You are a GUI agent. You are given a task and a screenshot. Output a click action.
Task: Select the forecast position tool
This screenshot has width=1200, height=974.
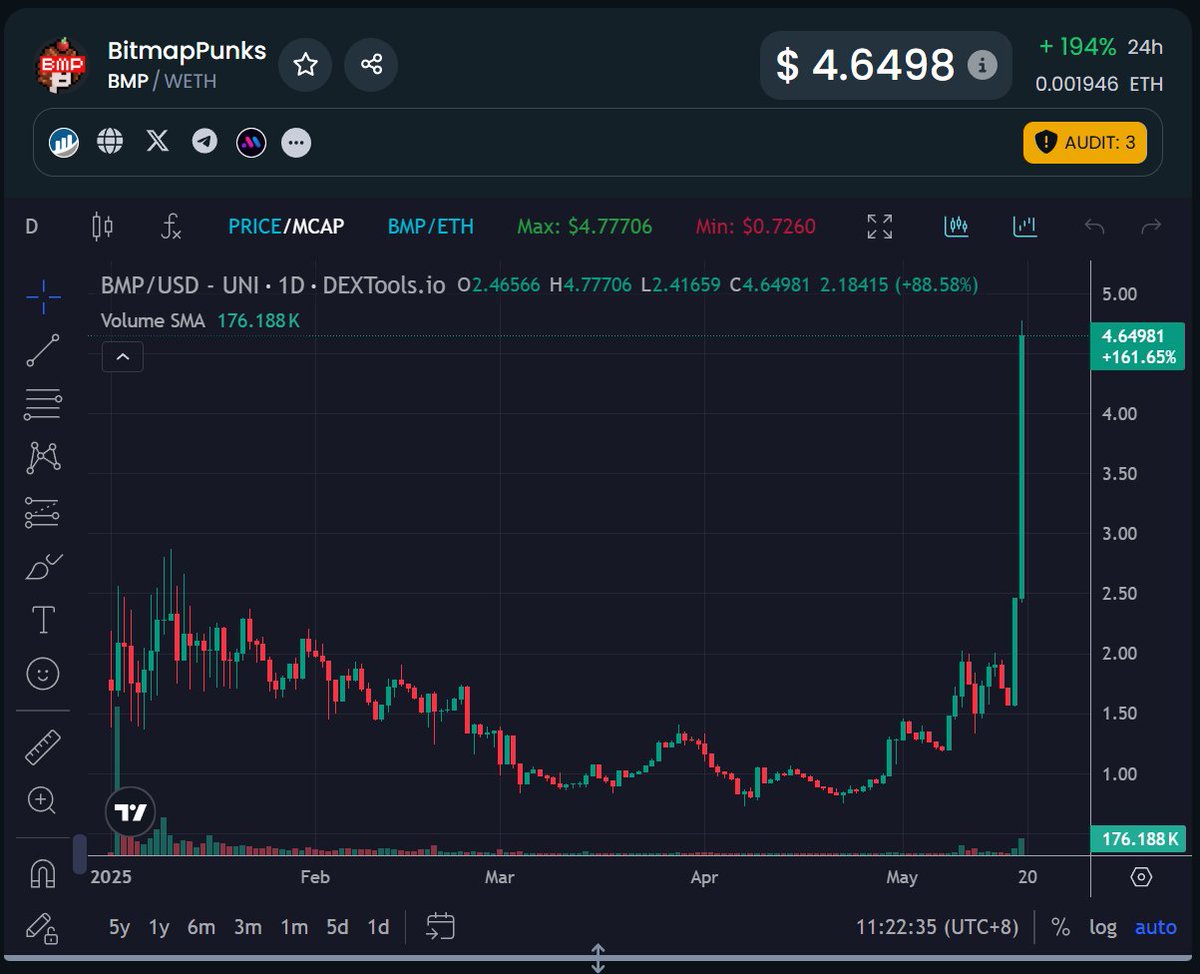(x=43, y=512)
